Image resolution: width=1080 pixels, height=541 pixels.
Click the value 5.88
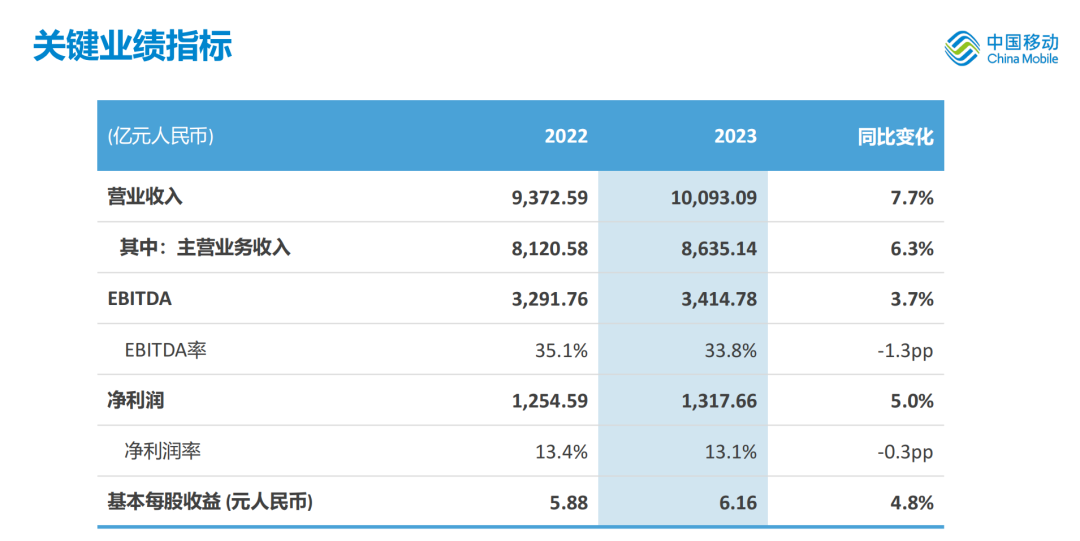pyautogui.click(x=569, y=503)
